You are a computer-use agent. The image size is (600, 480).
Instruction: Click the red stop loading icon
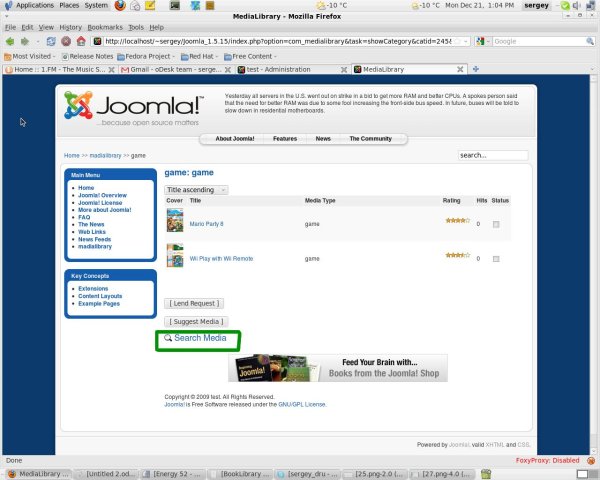[66, 41]
